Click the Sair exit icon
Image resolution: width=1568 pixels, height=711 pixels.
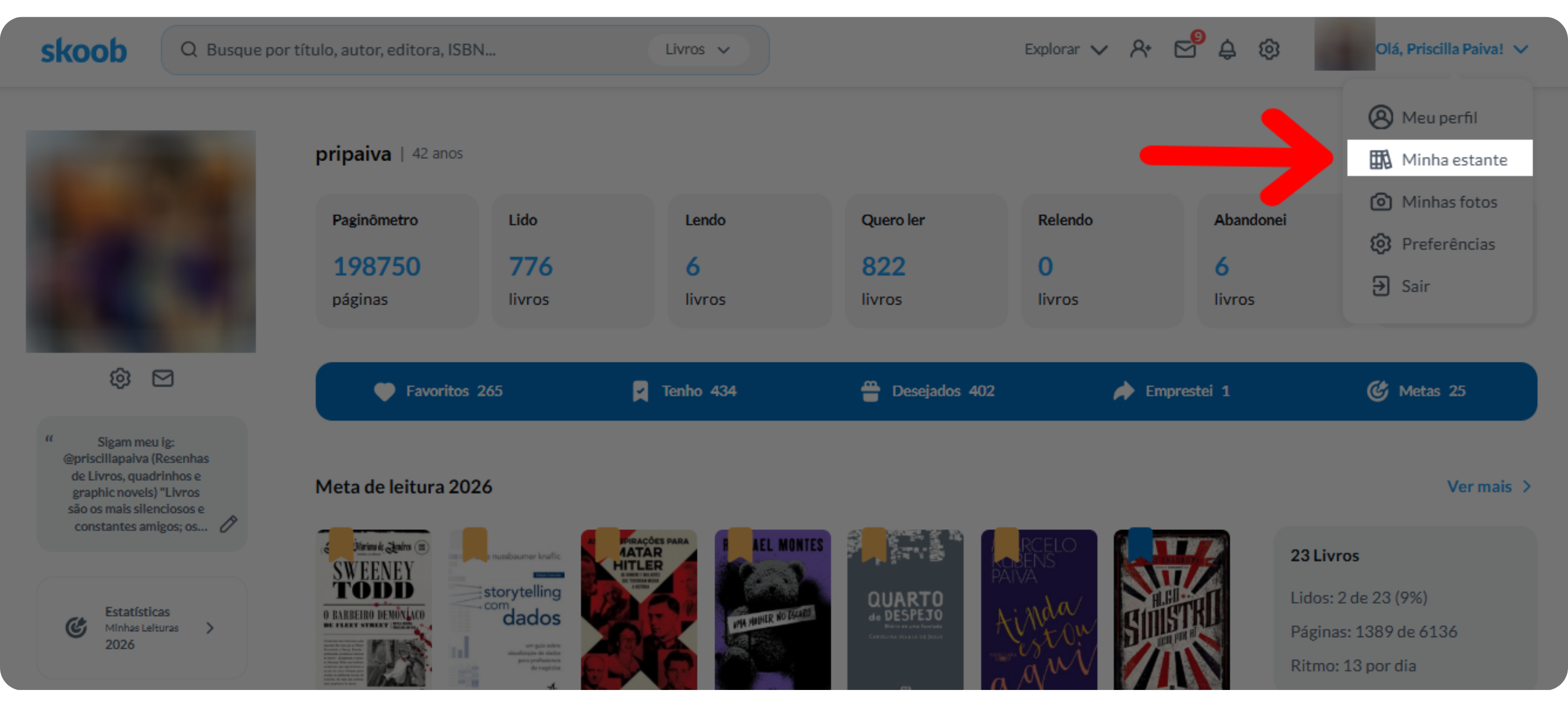tap(1380, 286)
